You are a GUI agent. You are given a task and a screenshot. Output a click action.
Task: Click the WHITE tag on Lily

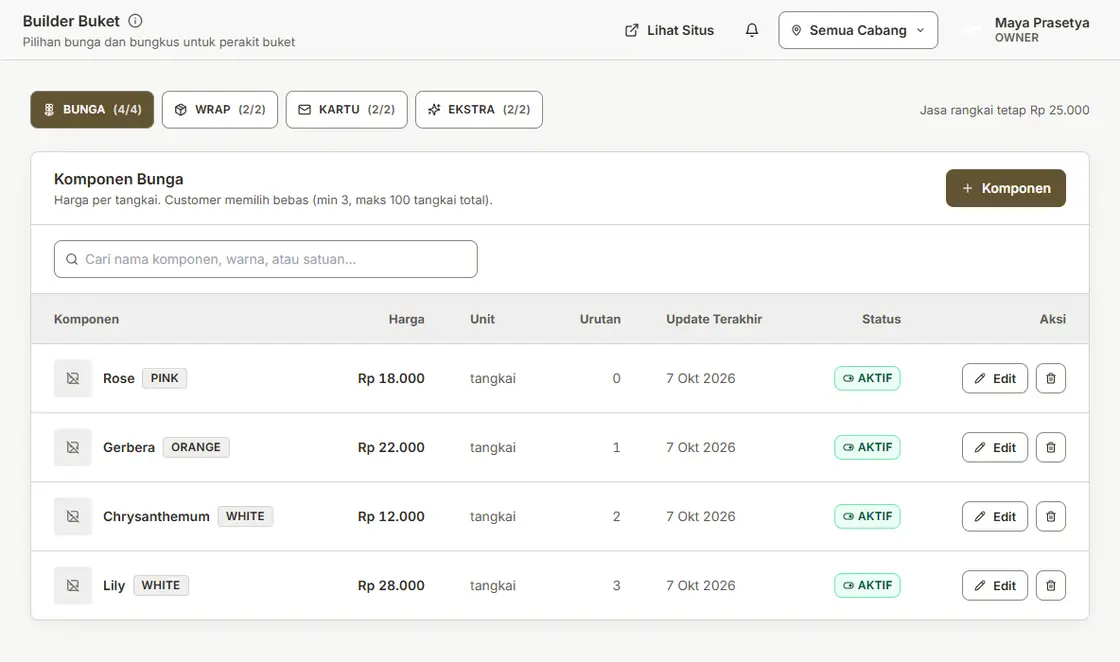161,586
